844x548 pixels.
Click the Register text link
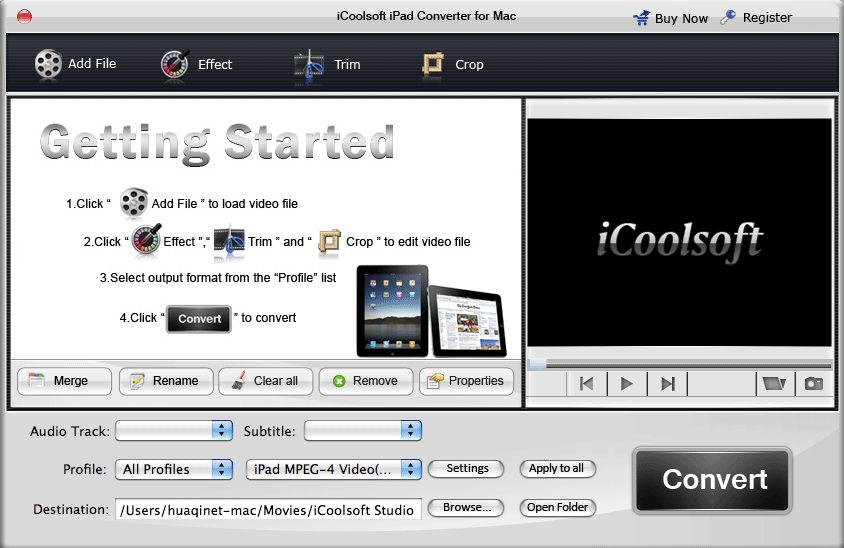coord(767,18)
